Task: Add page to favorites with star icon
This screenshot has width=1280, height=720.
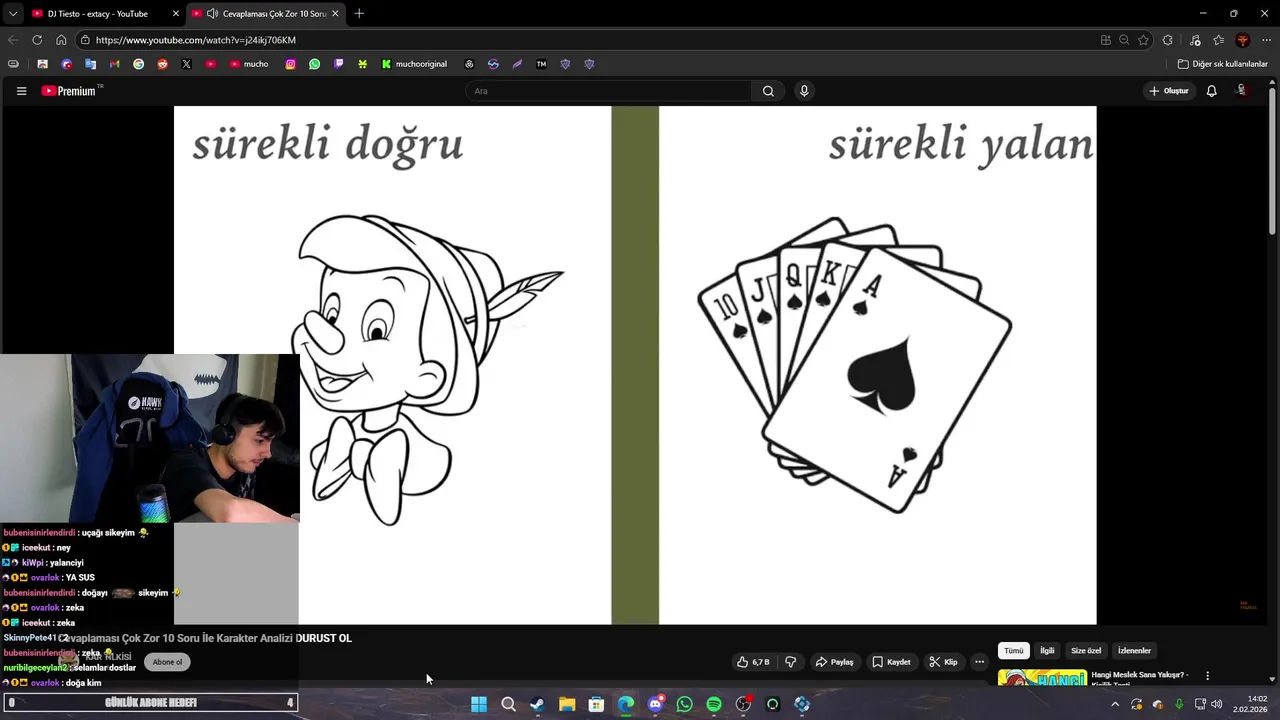Action: tap(1143, 40)
